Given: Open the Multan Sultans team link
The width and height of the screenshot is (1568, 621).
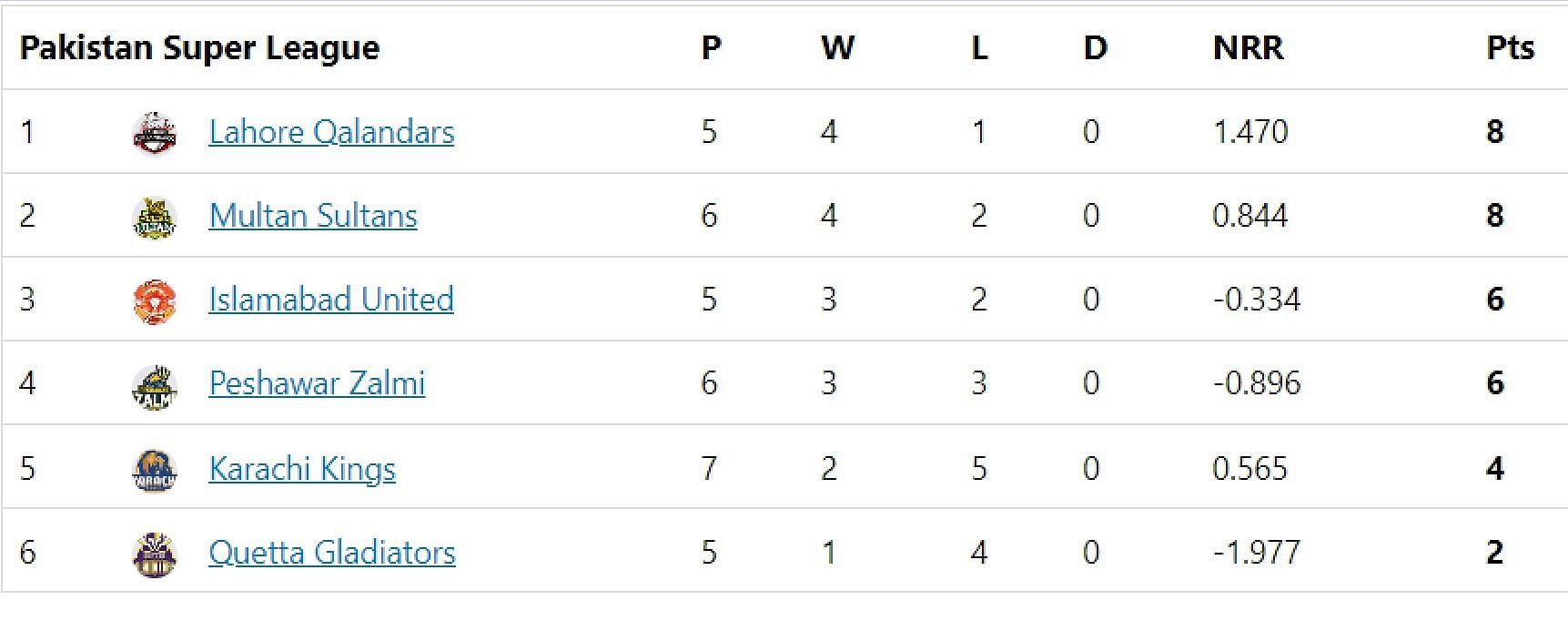Looking at the screenshot, I should click(313, 216).
